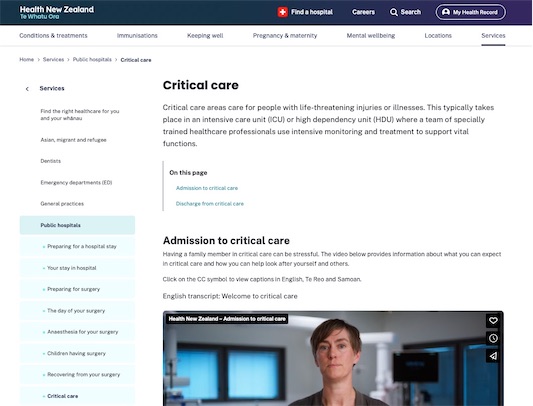Click Admission to critical care section heading
Screen dimensions: 533x406
click(x=226, y=240)
